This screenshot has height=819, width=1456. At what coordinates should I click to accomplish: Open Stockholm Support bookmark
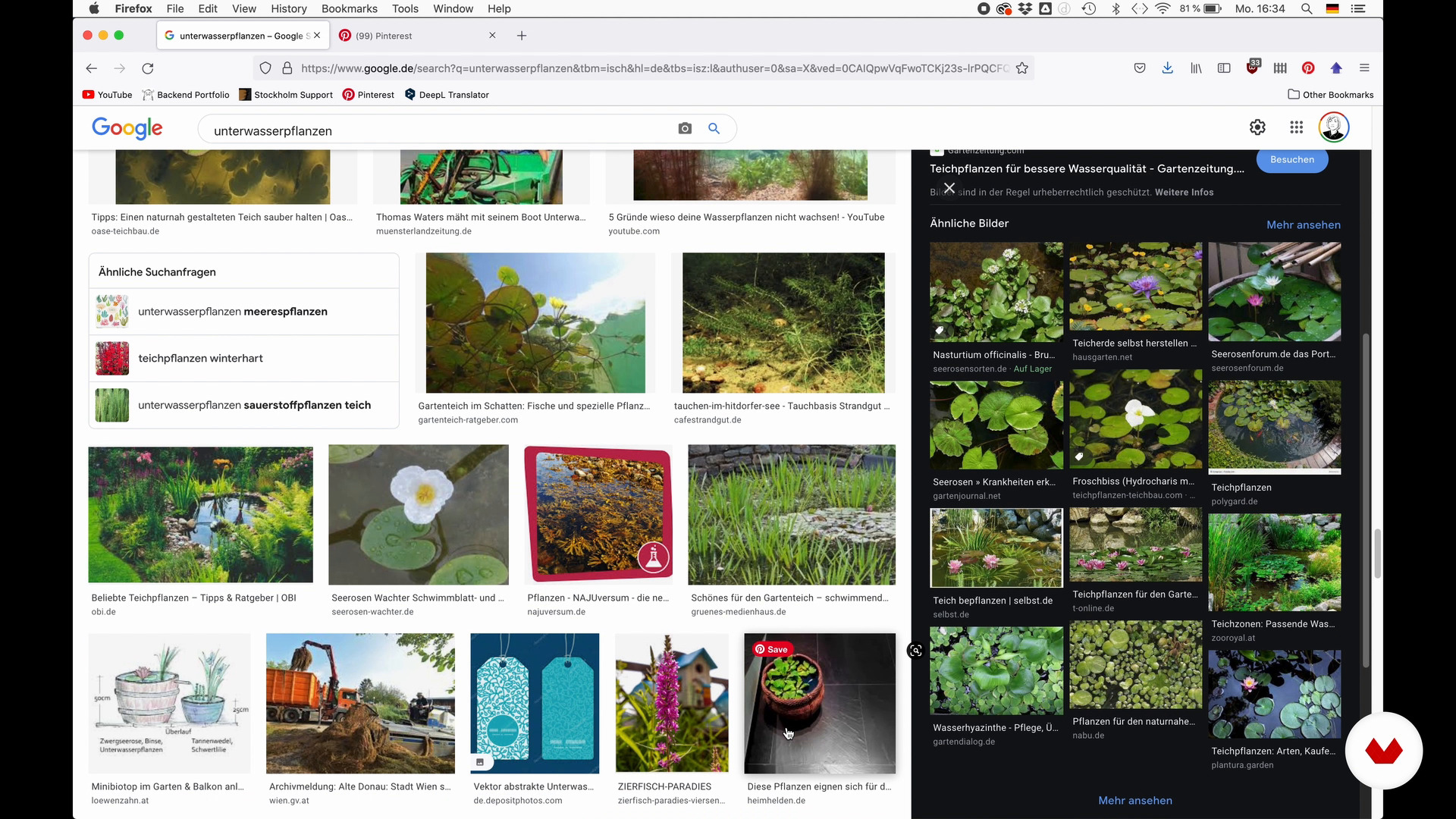(x=286, y=95)
